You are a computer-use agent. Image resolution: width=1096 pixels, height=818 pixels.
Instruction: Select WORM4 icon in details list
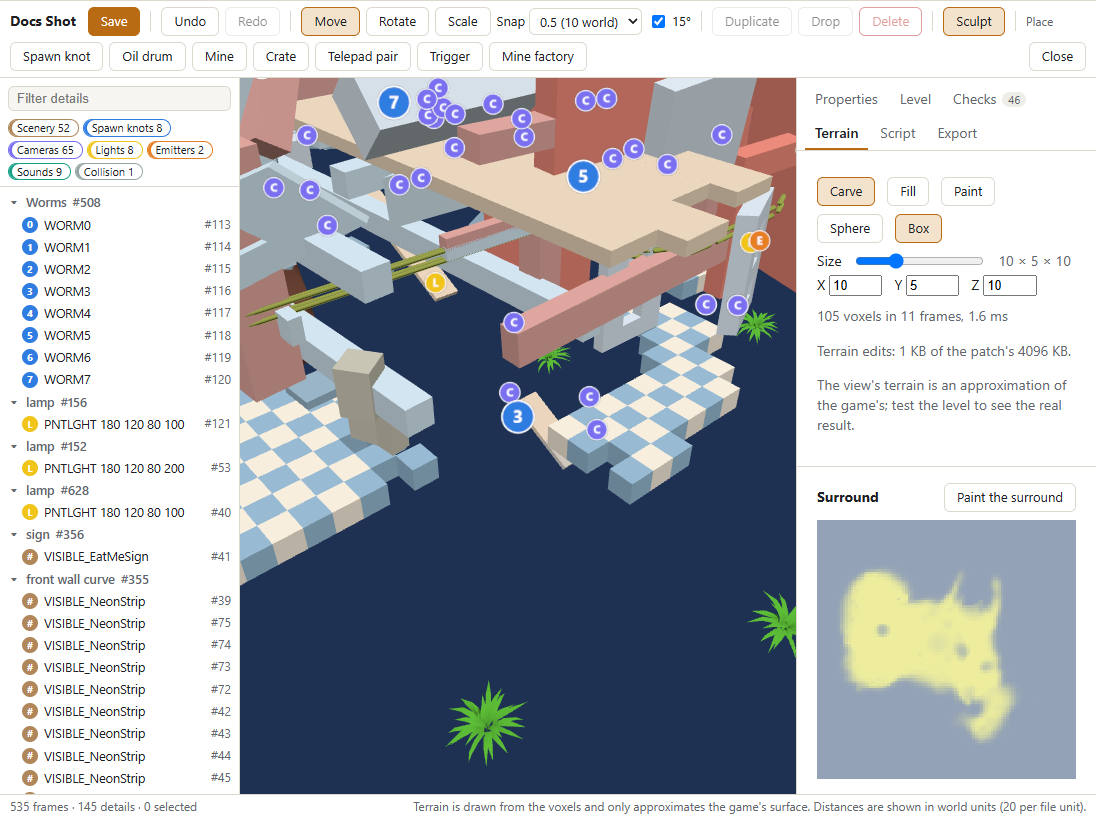tap(29, 313)
